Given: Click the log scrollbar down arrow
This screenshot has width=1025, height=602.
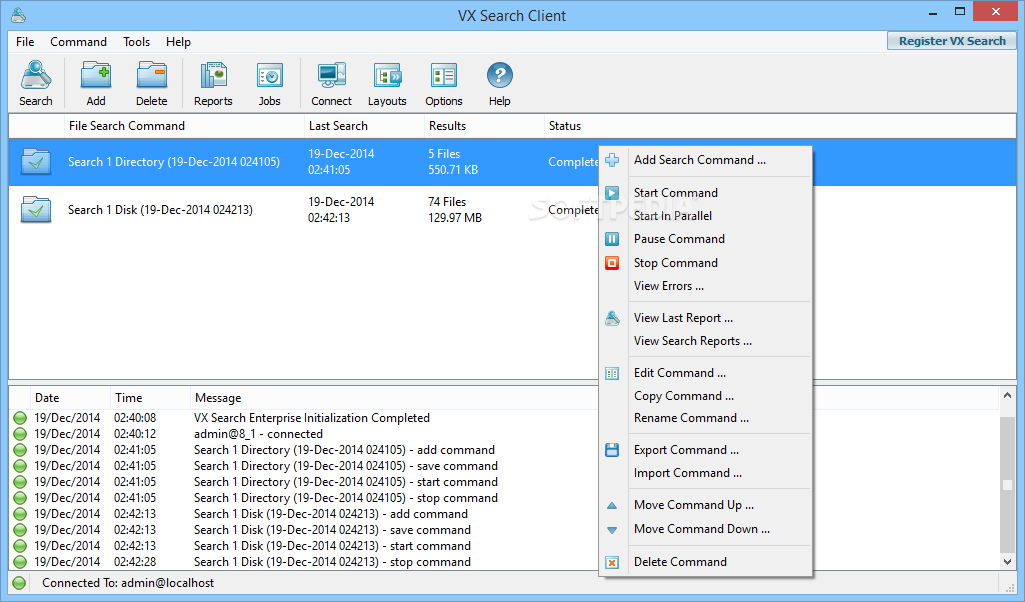Looking at the screenshot, I should click(1007, 561).
